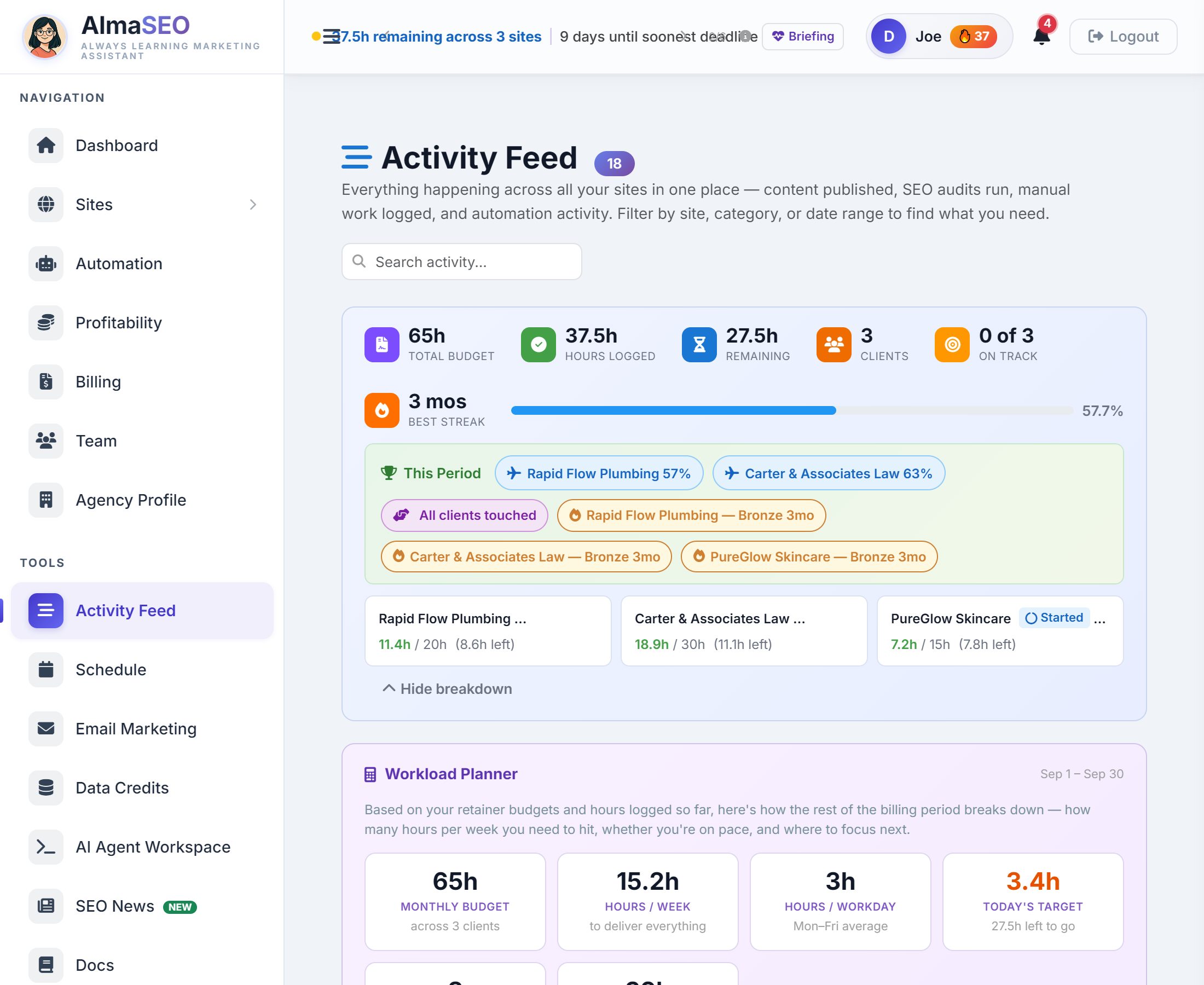Click the Briefing button
The image size is (1204, 985).
tap(803, 36)
